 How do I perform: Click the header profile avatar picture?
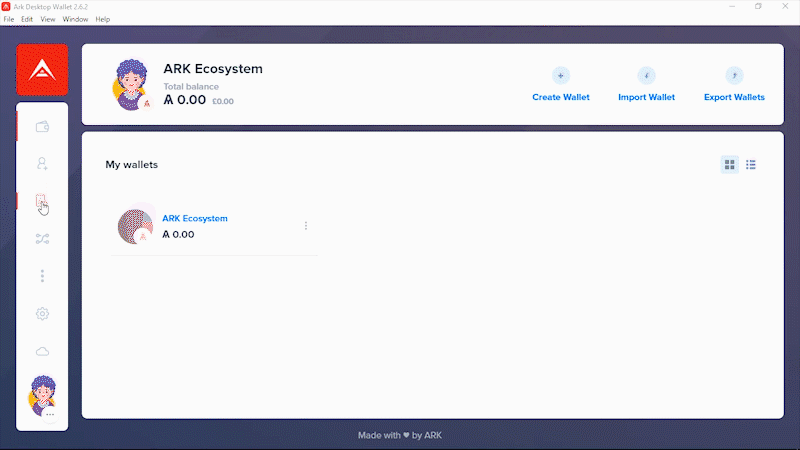click(x=132, y=85)
